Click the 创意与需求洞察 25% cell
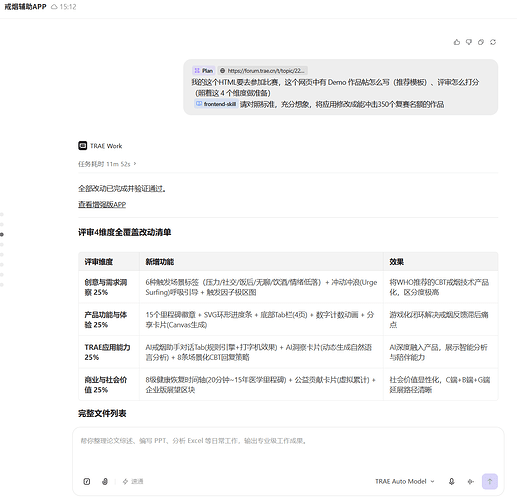Image resolution: width=517 pixels, height=500 pixels. click(x=109, y=287)
